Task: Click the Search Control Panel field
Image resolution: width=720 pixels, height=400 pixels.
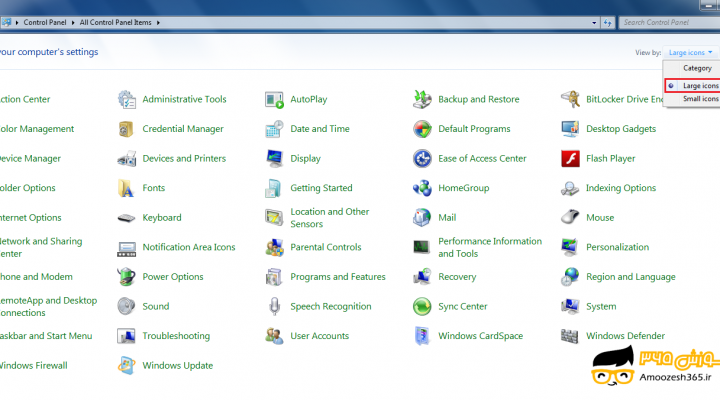Action: coord(669,23)
